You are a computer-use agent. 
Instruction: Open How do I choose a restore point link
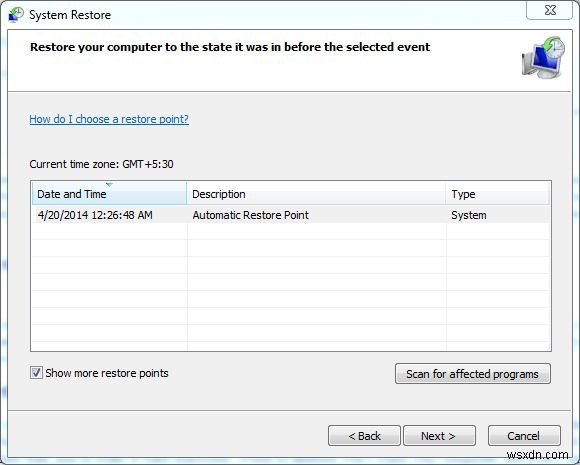(109, 119)
